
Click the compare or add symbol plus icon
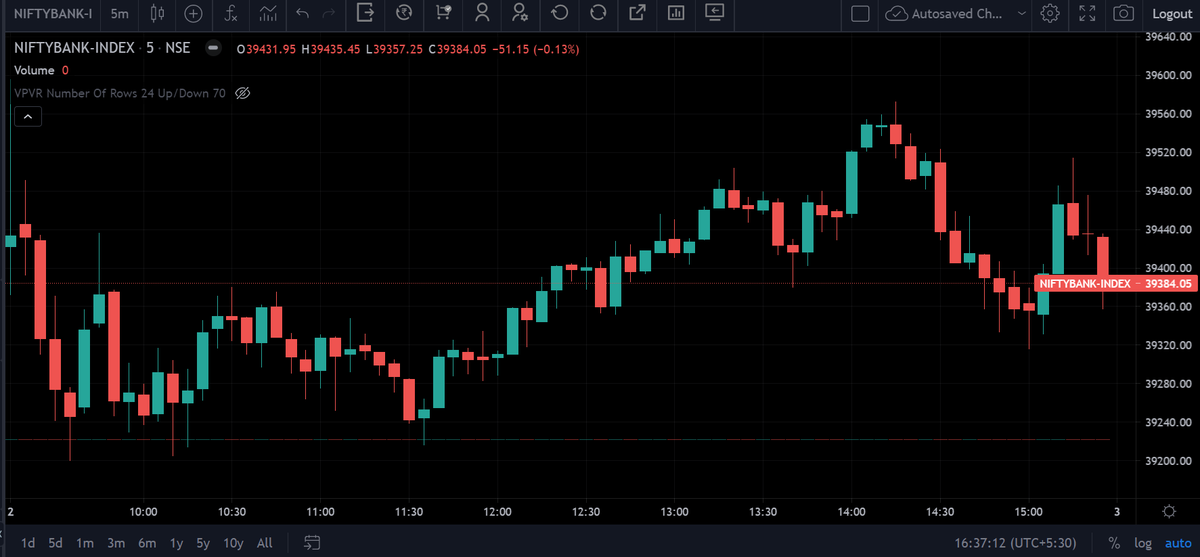click(194, 14)
